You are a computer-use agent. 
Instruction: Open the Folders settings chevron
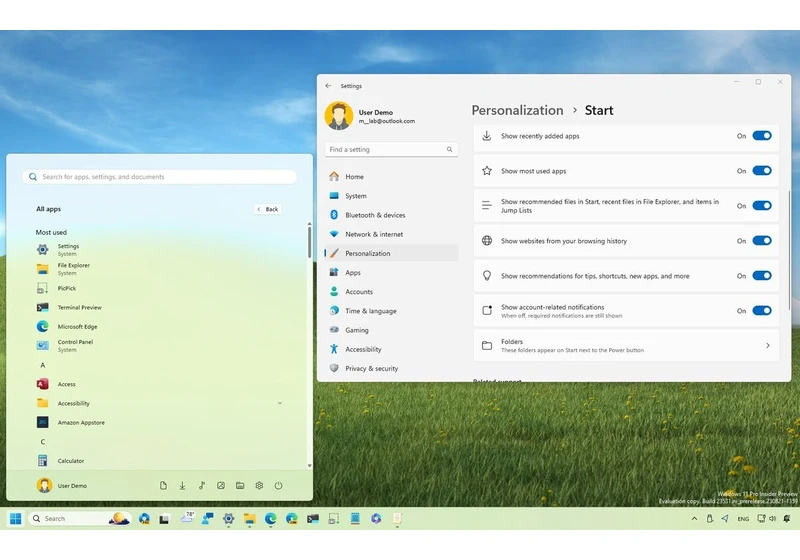[768, 345]
